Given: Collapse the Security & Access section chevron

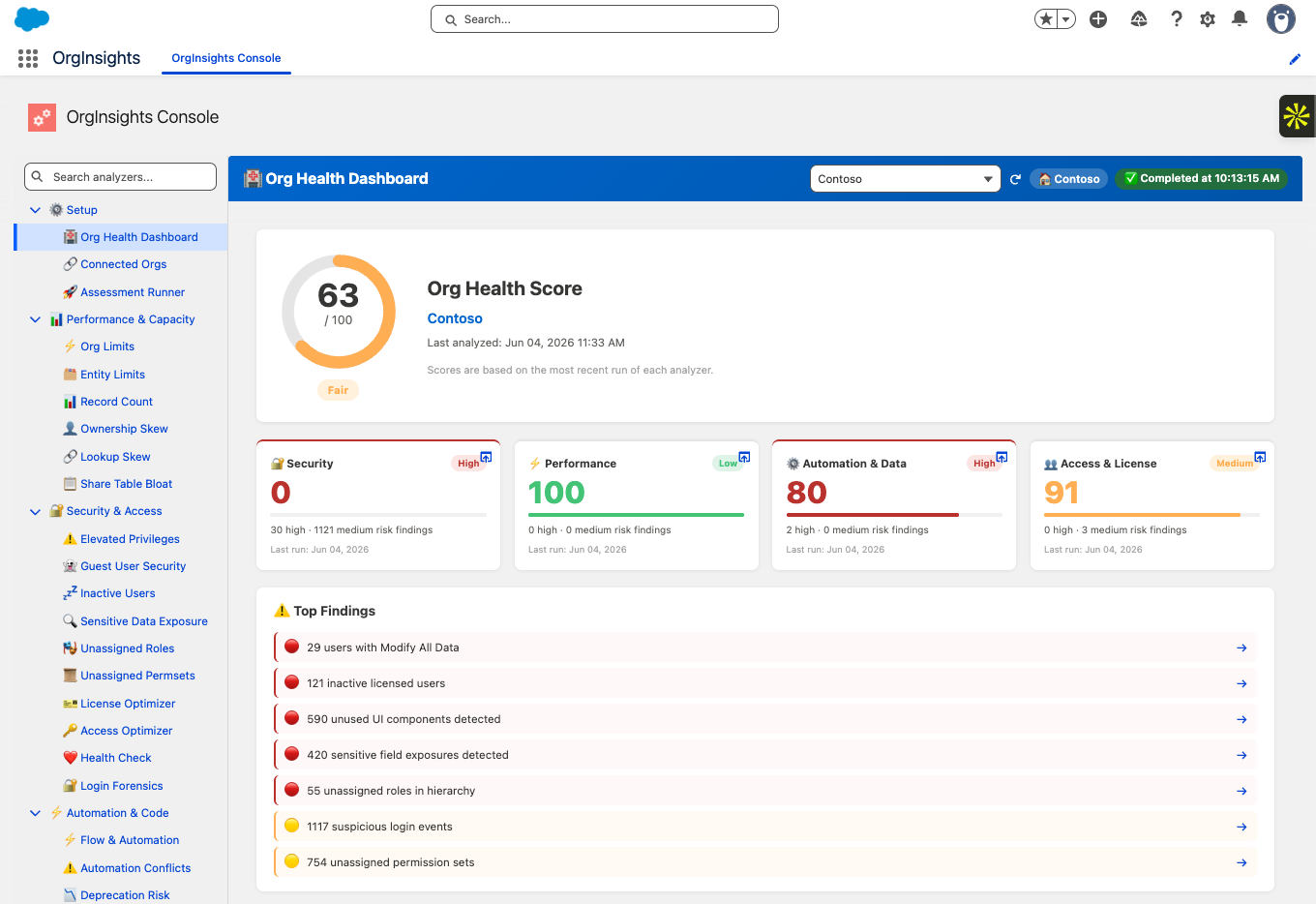Looking at the screenshot, I should (x=36, y=511).
